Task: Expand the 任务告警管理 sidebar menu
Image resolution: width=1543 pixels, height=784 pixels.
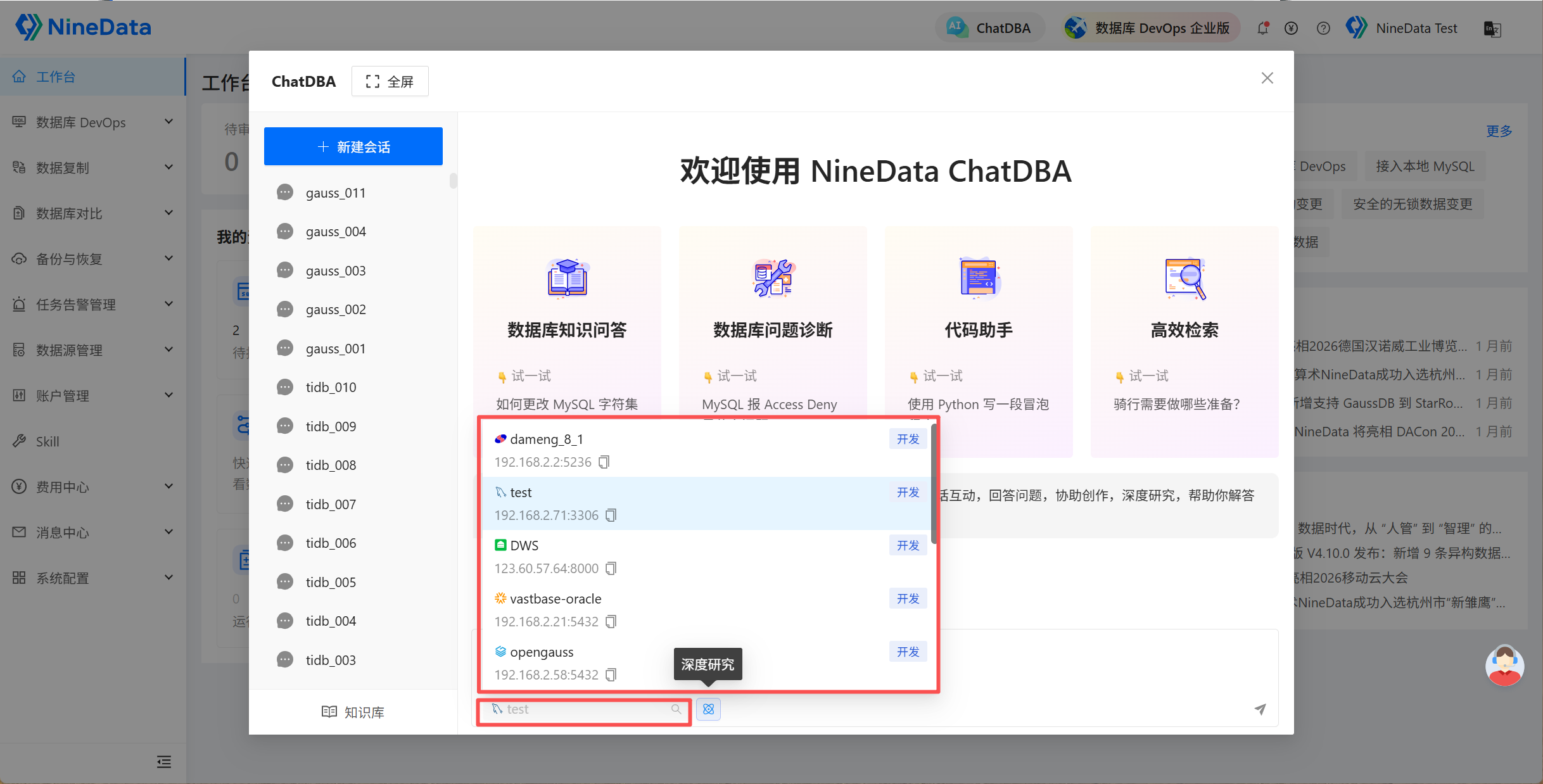Action: 92,305
